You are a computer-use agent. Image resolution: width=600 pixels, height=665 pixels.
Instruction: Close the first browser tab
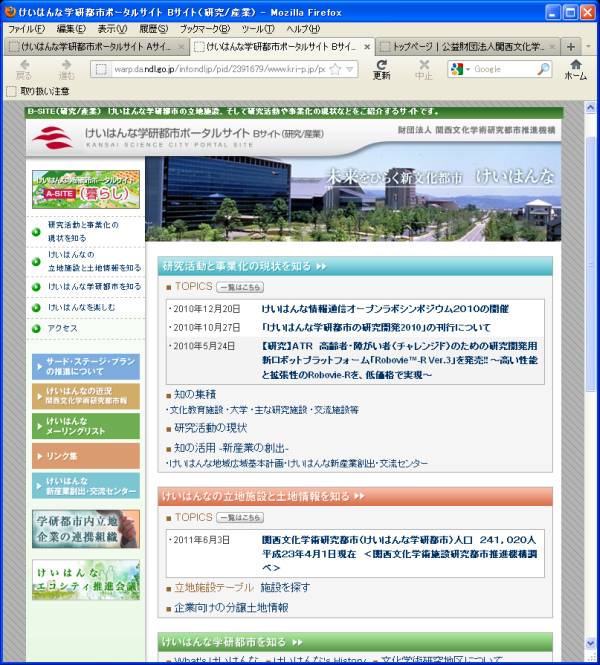point(180,47)
